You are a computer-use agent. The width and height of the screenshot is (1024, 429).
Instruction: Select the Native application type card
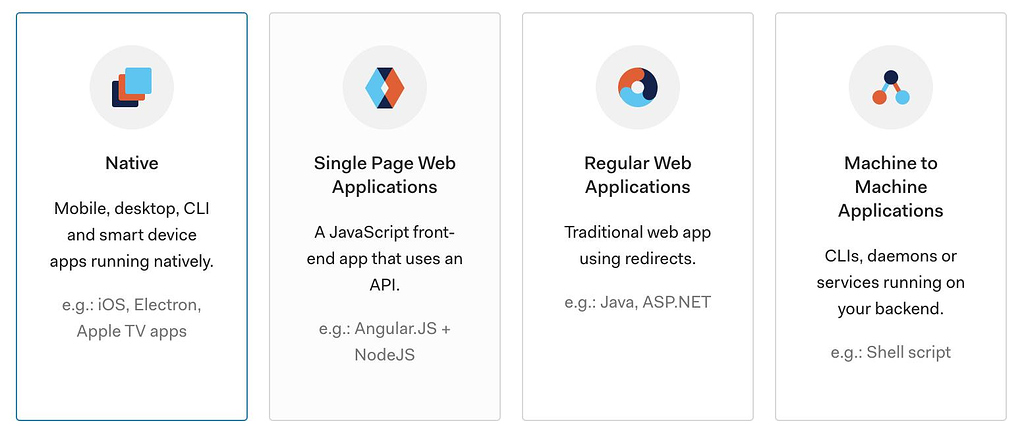click(x=132, y=216)
